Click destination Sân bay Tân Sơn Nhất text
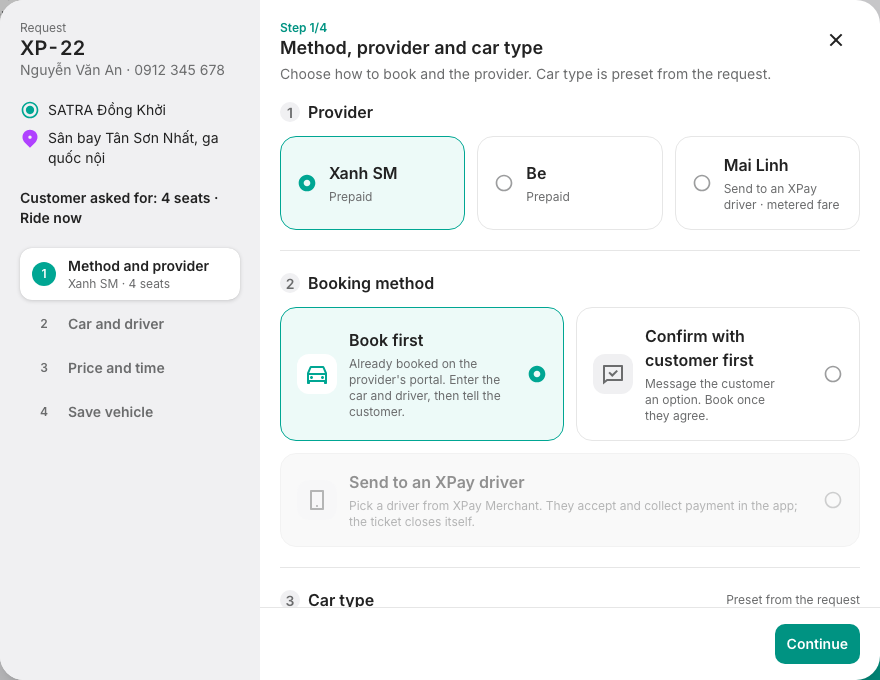Image resolution: width=880 pixels, height=680 pixels. click(133, 148)
